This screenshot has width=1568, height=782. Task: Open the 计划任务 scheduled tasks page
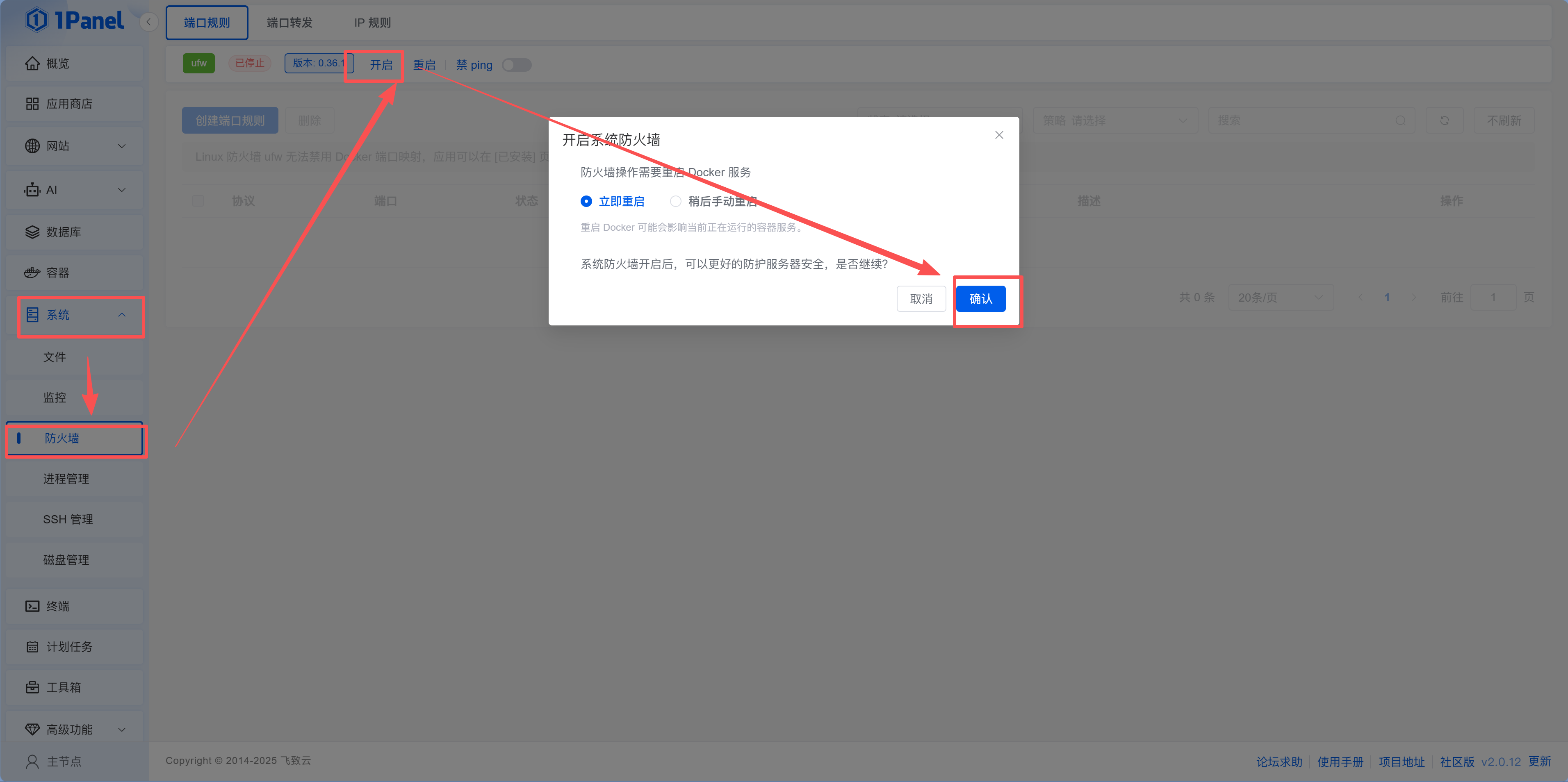point(66,647)
